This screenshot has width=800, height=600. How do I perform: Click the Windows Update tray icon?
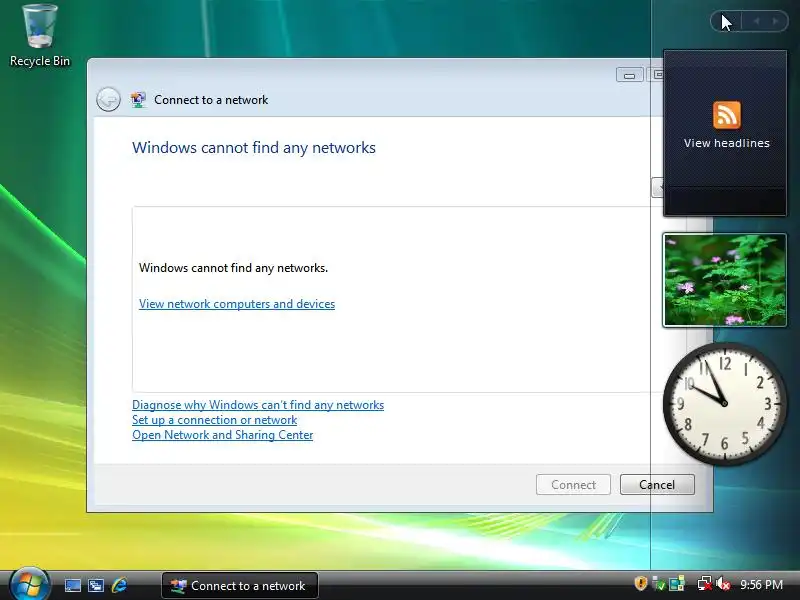tap(659, 584)
